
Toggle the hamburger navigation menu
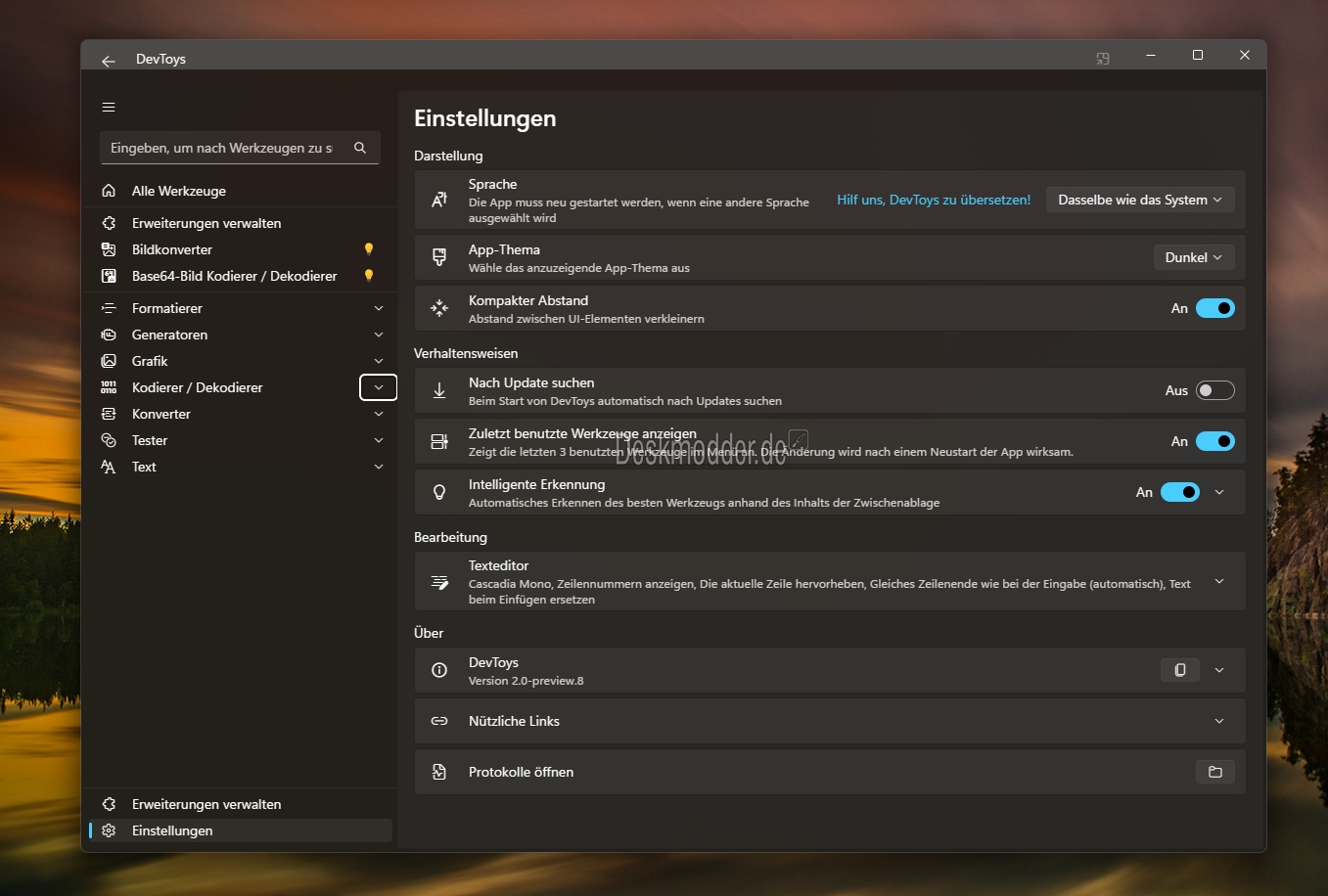[x=109, y=107]
